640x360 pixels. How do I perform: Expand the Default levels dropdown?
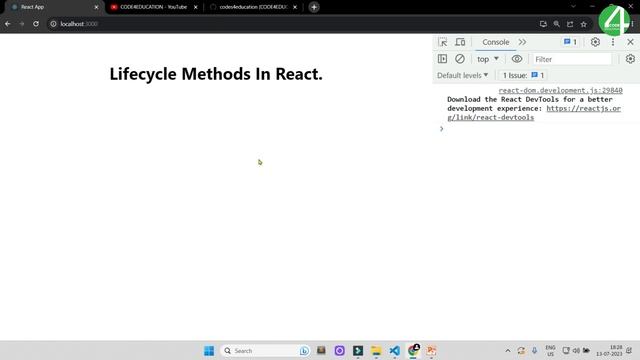[x=462, y=75]
